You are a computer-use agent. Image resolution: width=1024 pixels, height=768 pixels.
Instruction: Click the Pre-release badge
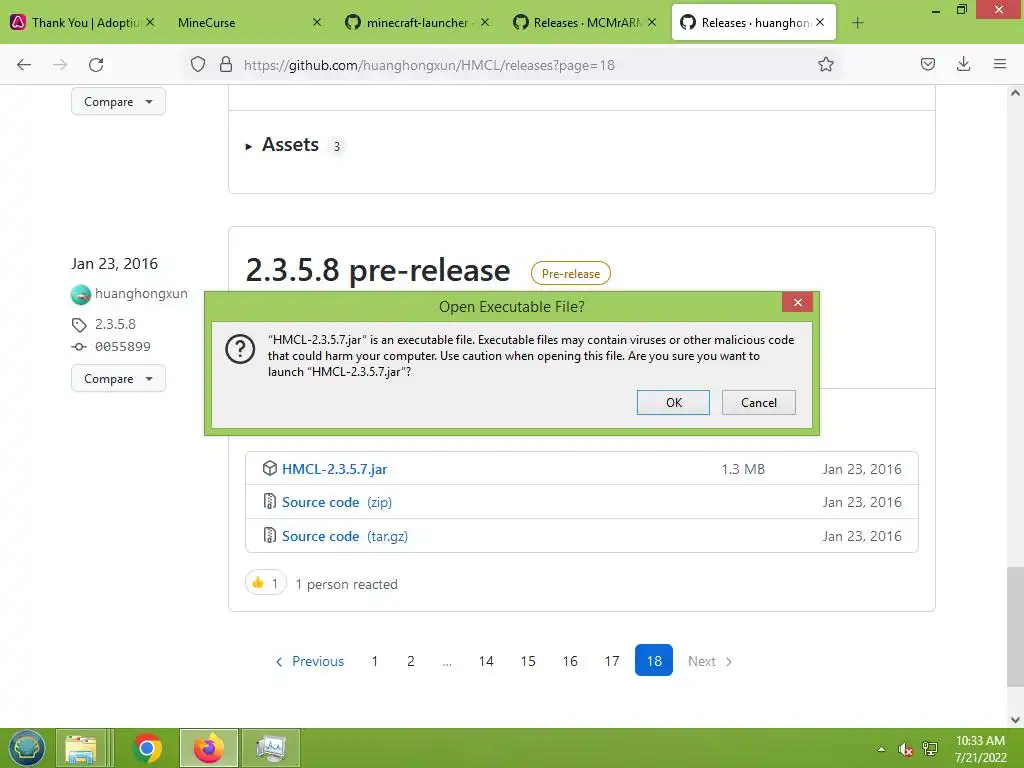[571, 274]
